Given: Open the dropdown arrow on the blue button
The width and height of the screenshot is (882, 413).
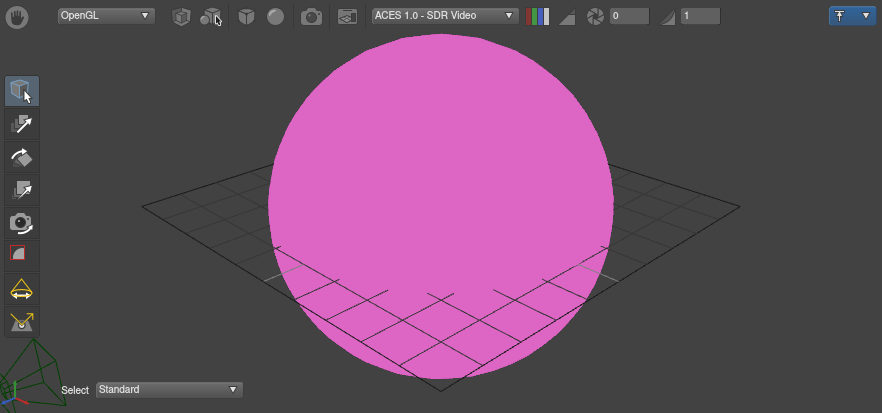Looking at the screenshot, I should 866,16.
